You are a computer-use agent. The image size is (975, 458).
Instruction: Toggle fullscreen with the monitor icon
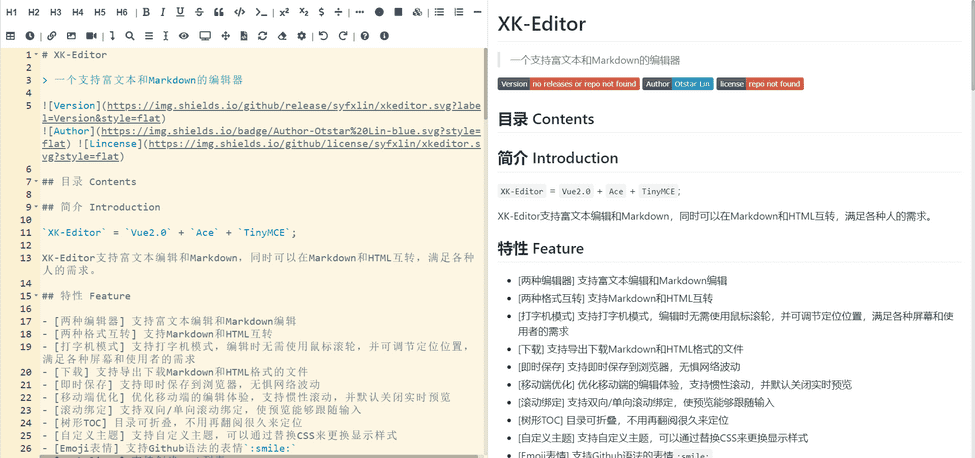click(205, 36)
